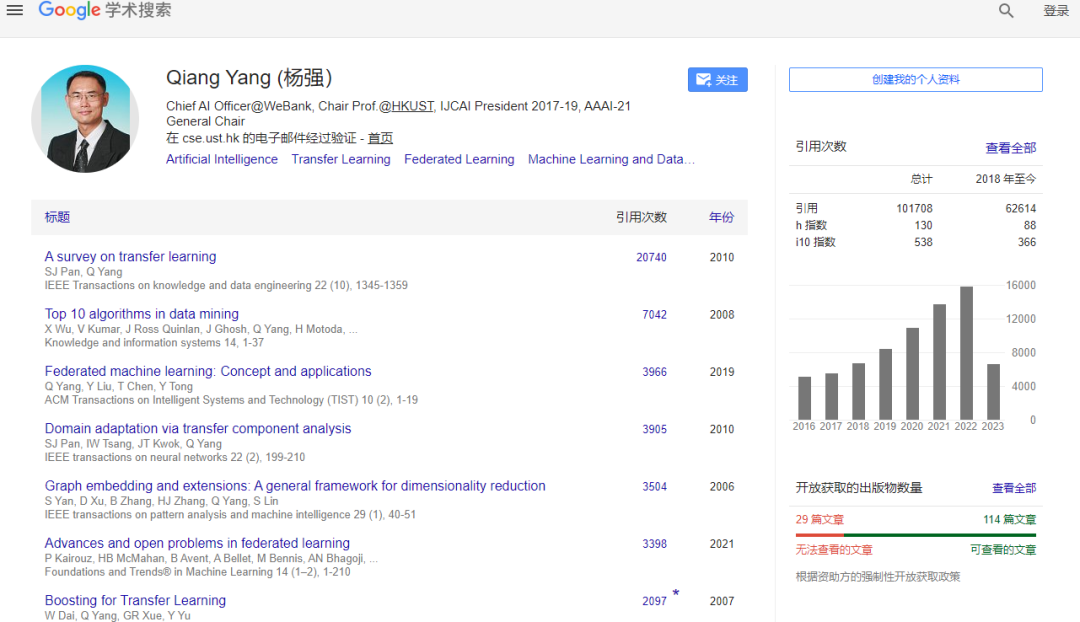
Task: Click the 登录 sign-in link
Action: pos(1056,11)
